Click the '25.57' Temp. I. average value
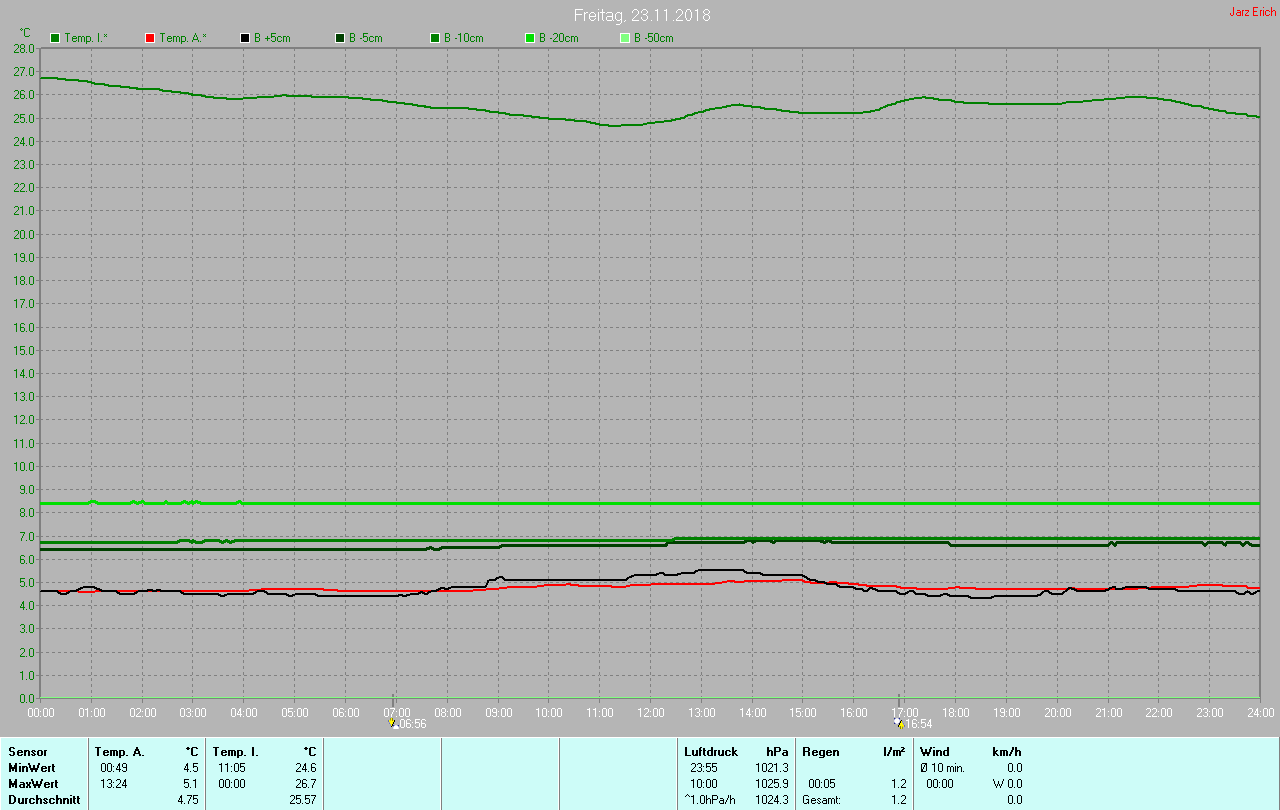1280x810 pixels. click(302, 800)
